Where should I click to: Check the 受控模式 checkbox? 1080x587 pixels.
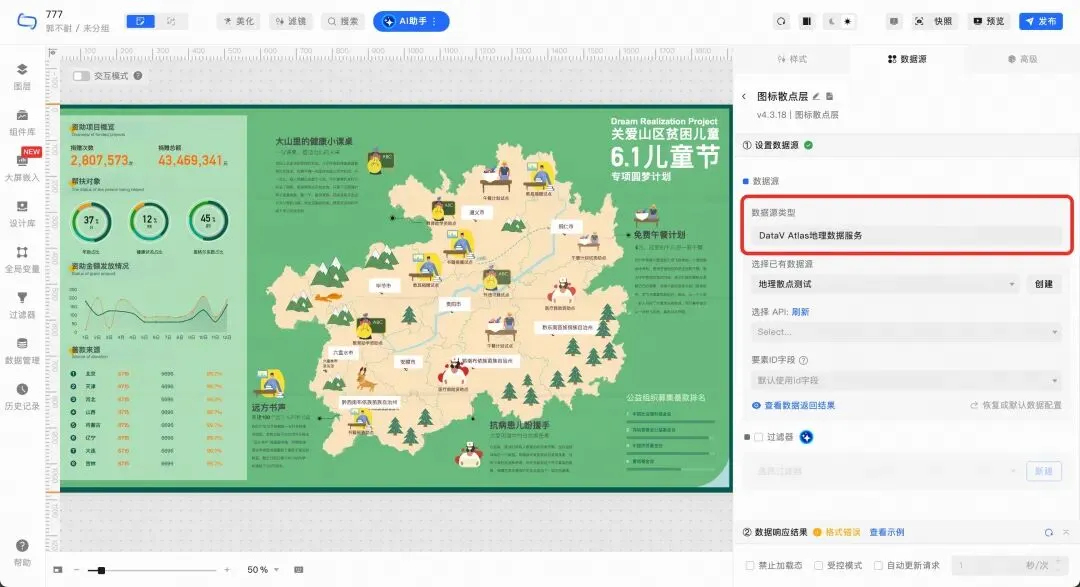[818, 566]
